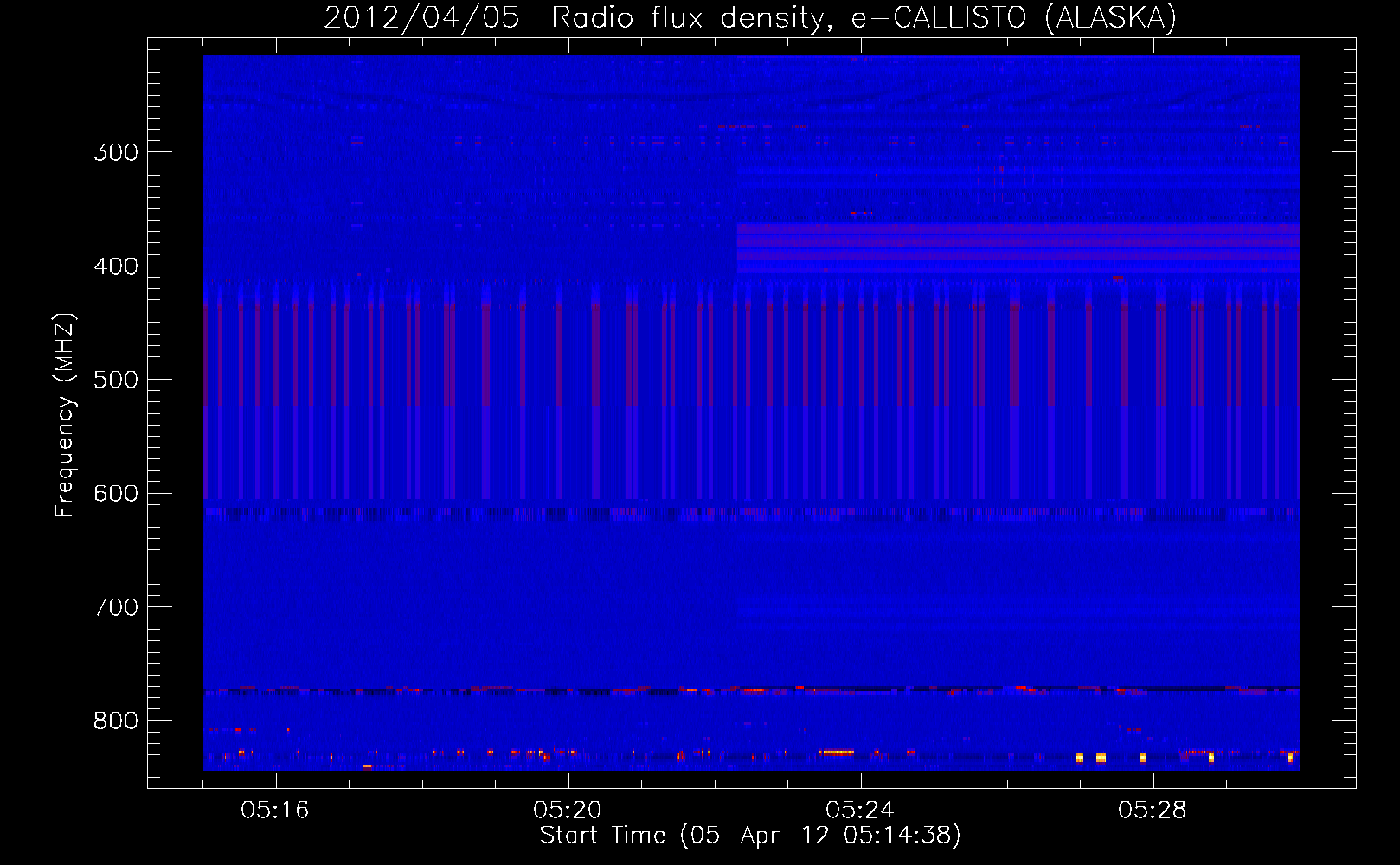Click the 700 frequency tick label
The image size is (1400, 865).
pyautogui.click(x=116, y=607)
